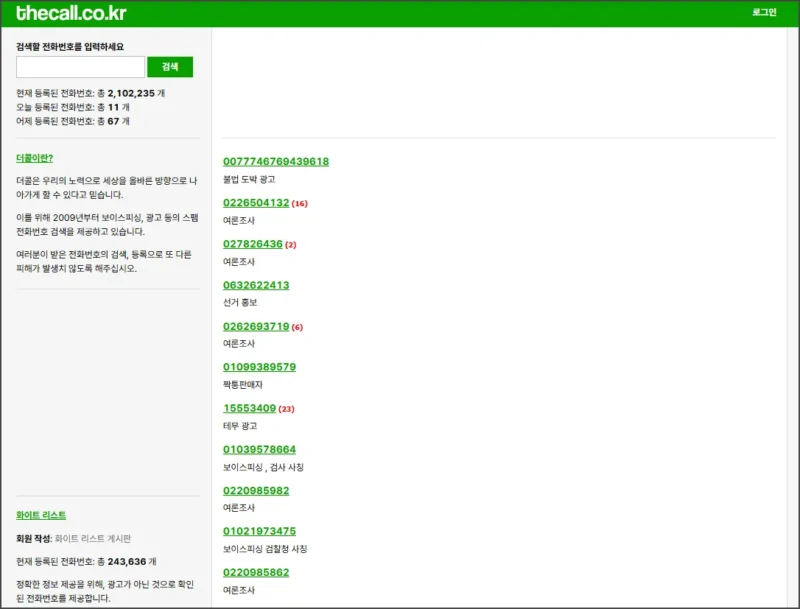Image resolution: width=800 pixels, height=609 pixels.
Task: Open the 15553409 entry
Action: 249,408
